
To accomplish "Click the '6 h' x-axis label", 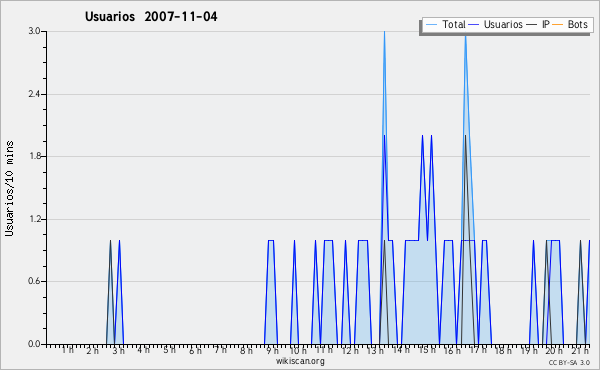I will (x=195, y=350).
